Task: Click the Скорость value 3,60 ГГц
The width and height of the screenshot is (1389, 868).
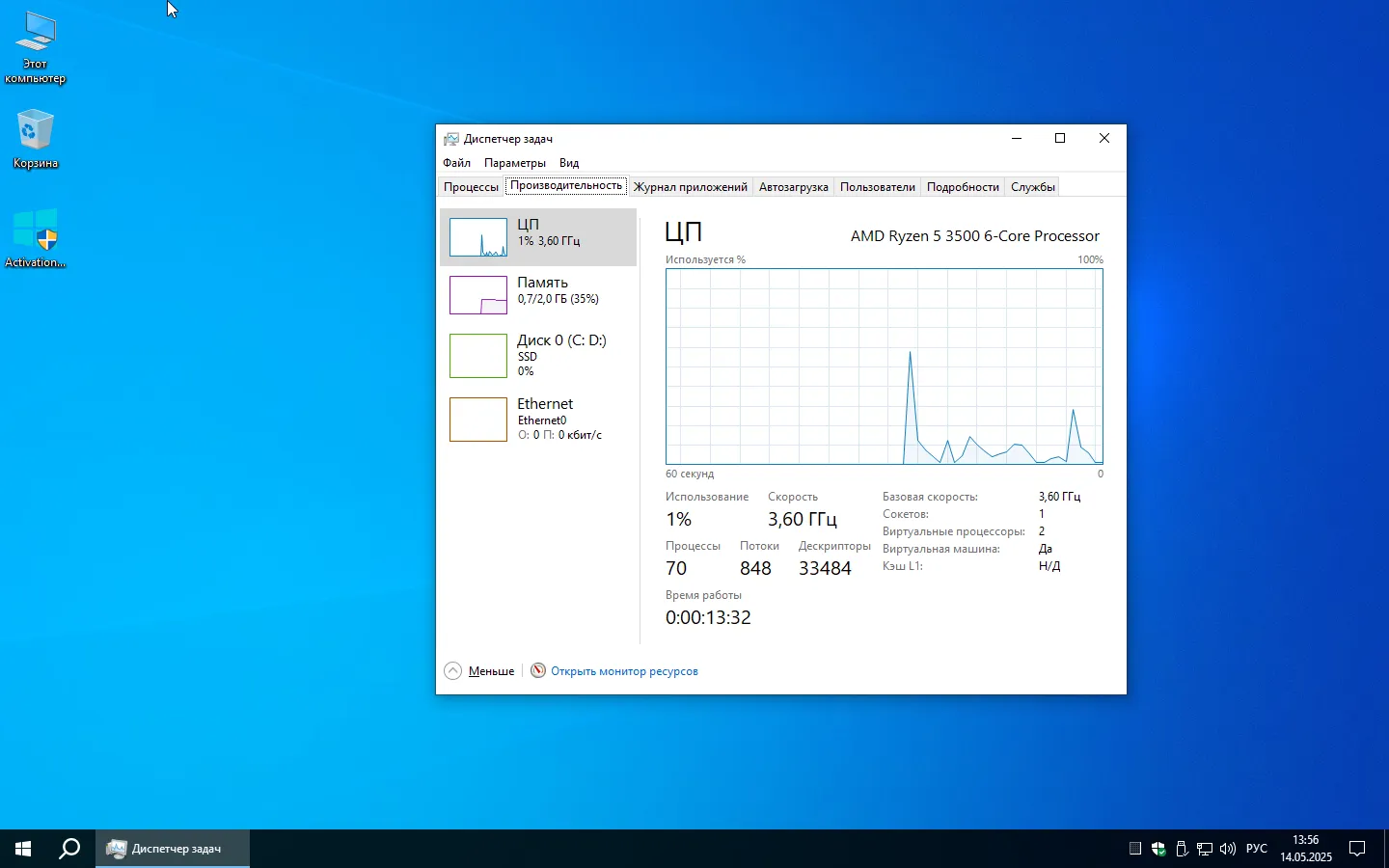Action: [x=803, y=520]
